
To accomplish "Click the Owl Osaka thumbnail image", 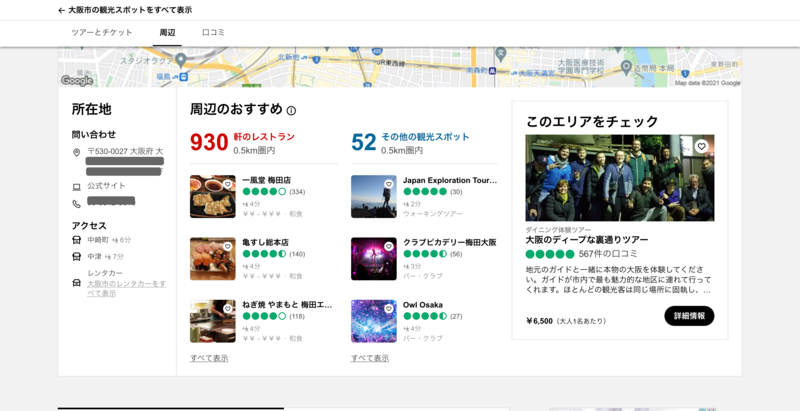I will tap(373, 321).
